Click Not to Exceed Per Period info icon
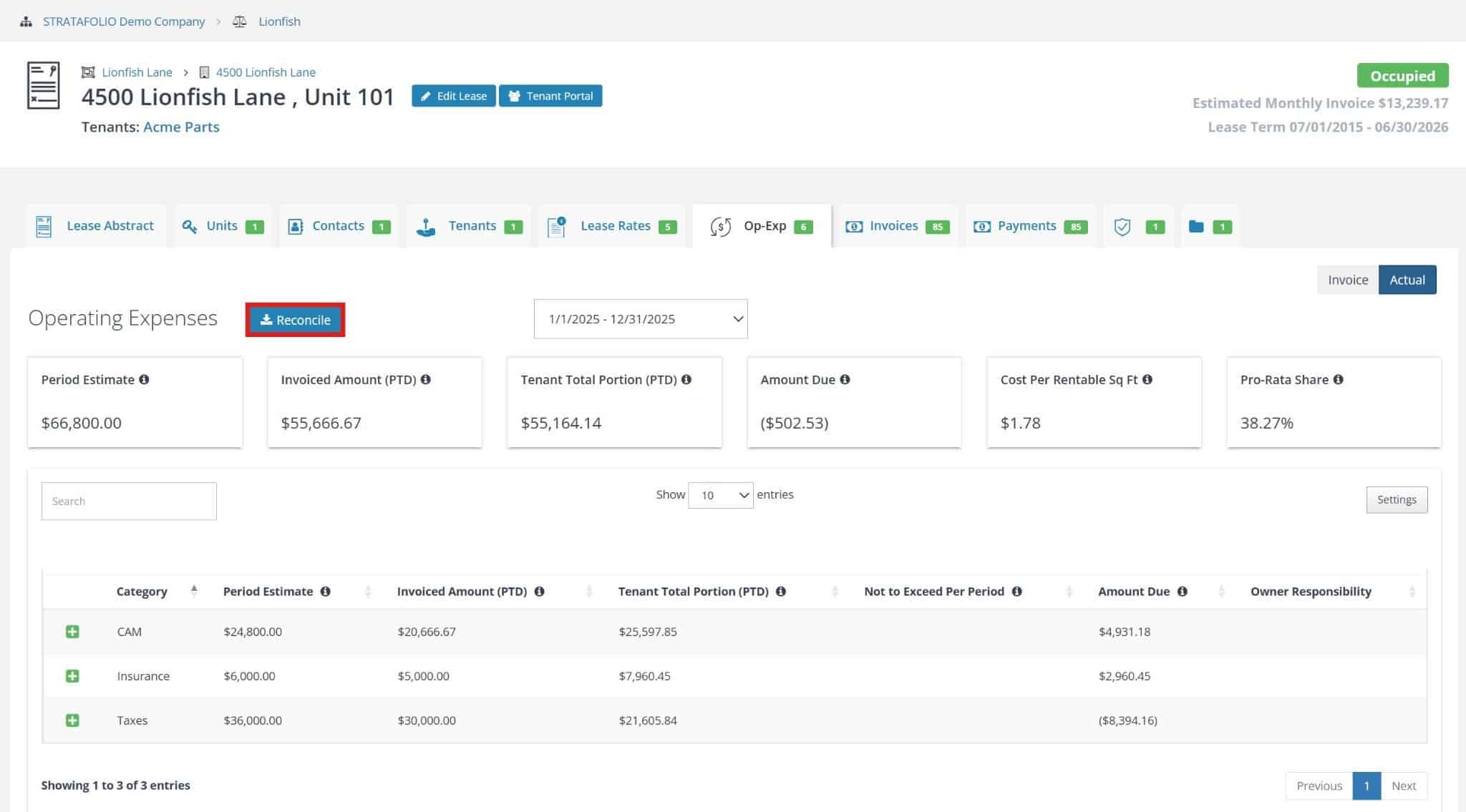The width and height of the screenshot is (1466, 812). click(1016, 591)
